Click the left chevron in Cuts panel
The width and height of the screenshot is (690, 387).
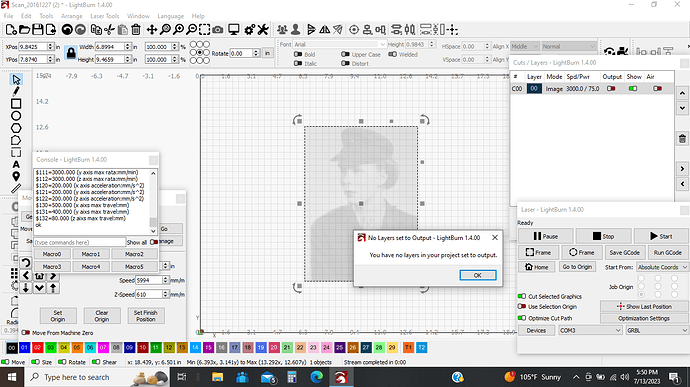tap(682, 184)
